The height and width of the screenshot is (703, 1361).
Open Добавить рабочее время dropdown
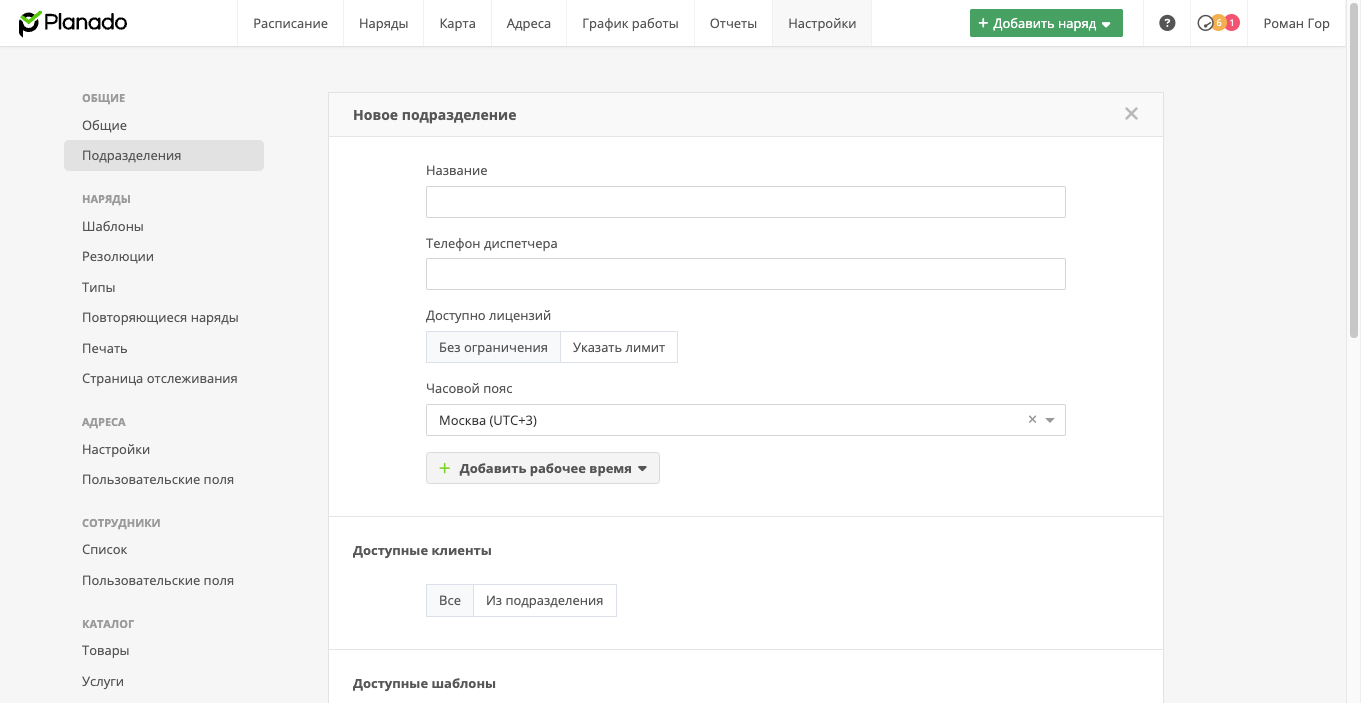[543, 468]
